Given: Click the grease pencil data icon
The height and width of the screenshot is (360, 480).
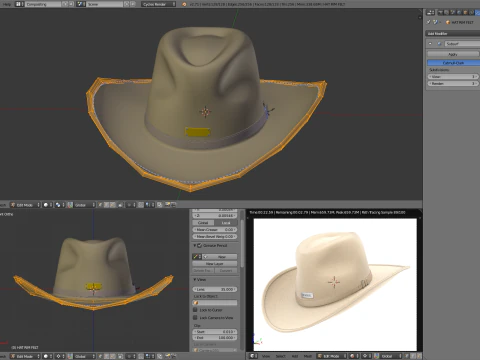Looking at the screenshot, I should 197,257.
